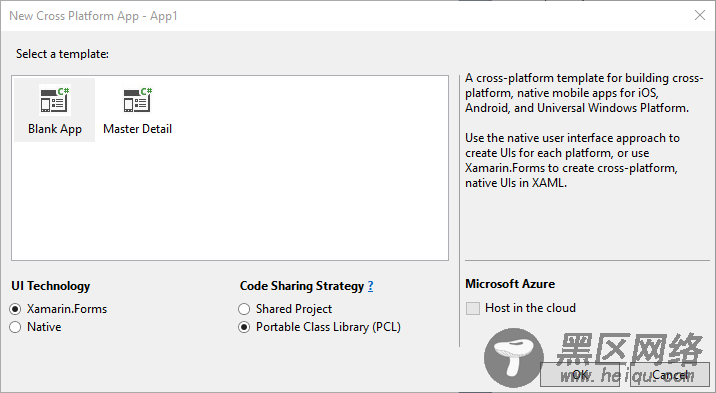Select Portable Class Library (PCL) option
Image resolution: width=716 pixels, height=393 pixels.
pyautogui.click(x=244, y=327)
